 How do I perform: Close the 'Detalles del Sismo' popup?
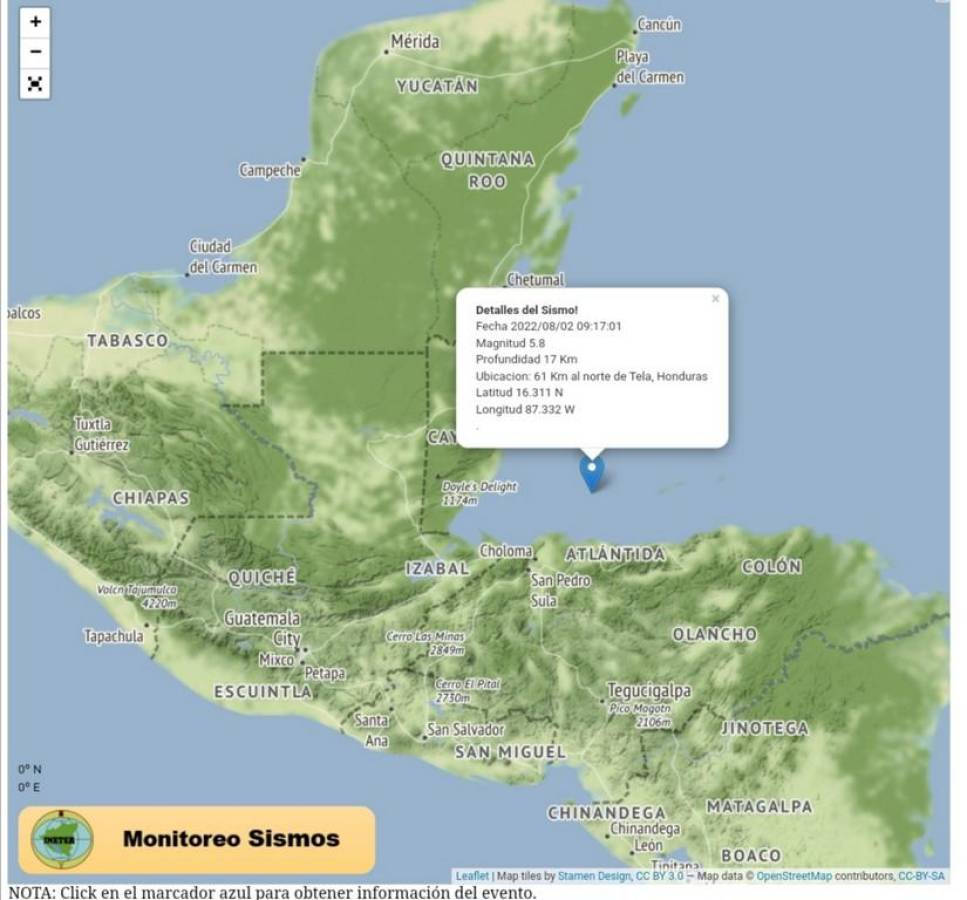coord(716,297)
